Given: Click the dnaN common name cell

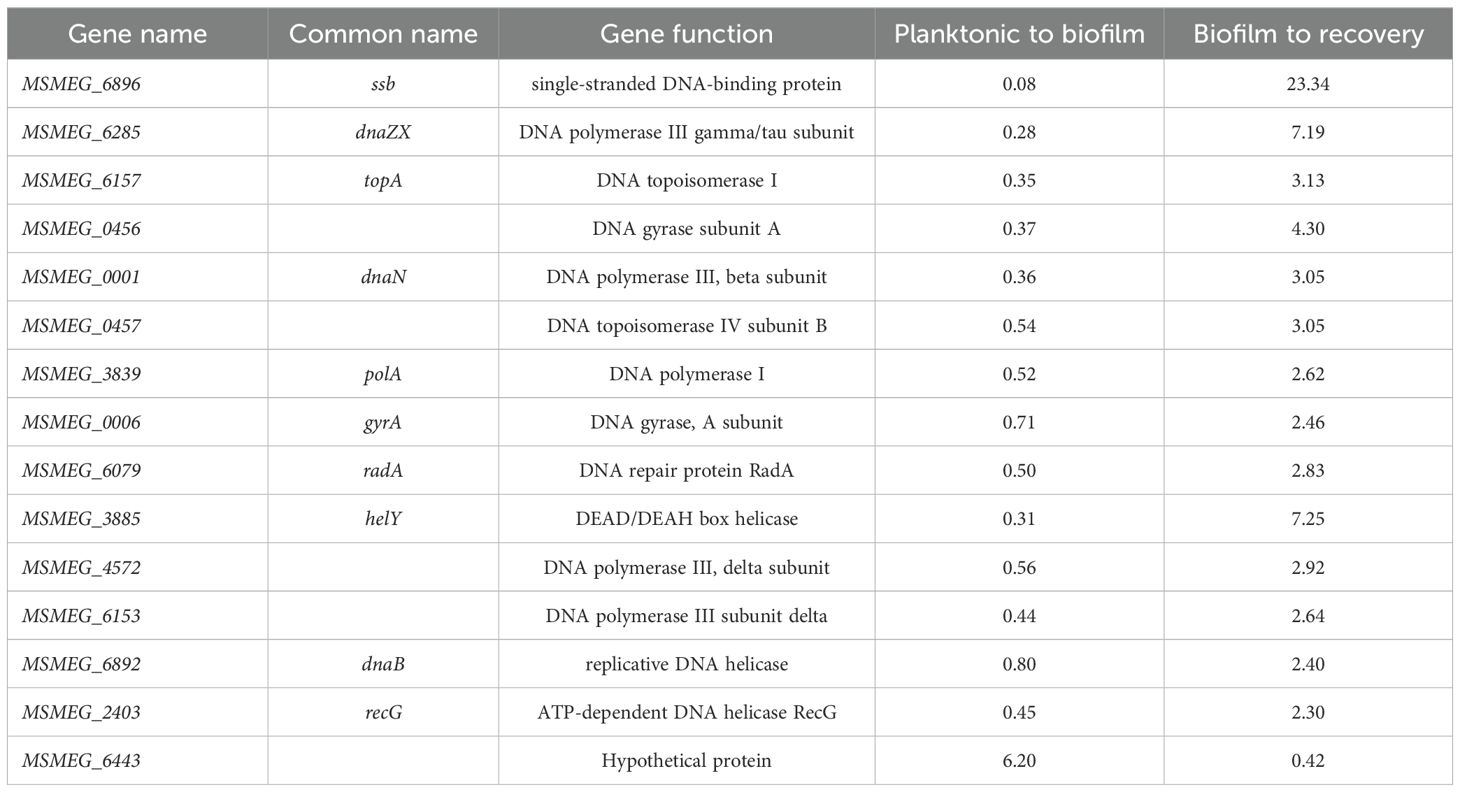Looking at the screenshot, I should (383, 277).
